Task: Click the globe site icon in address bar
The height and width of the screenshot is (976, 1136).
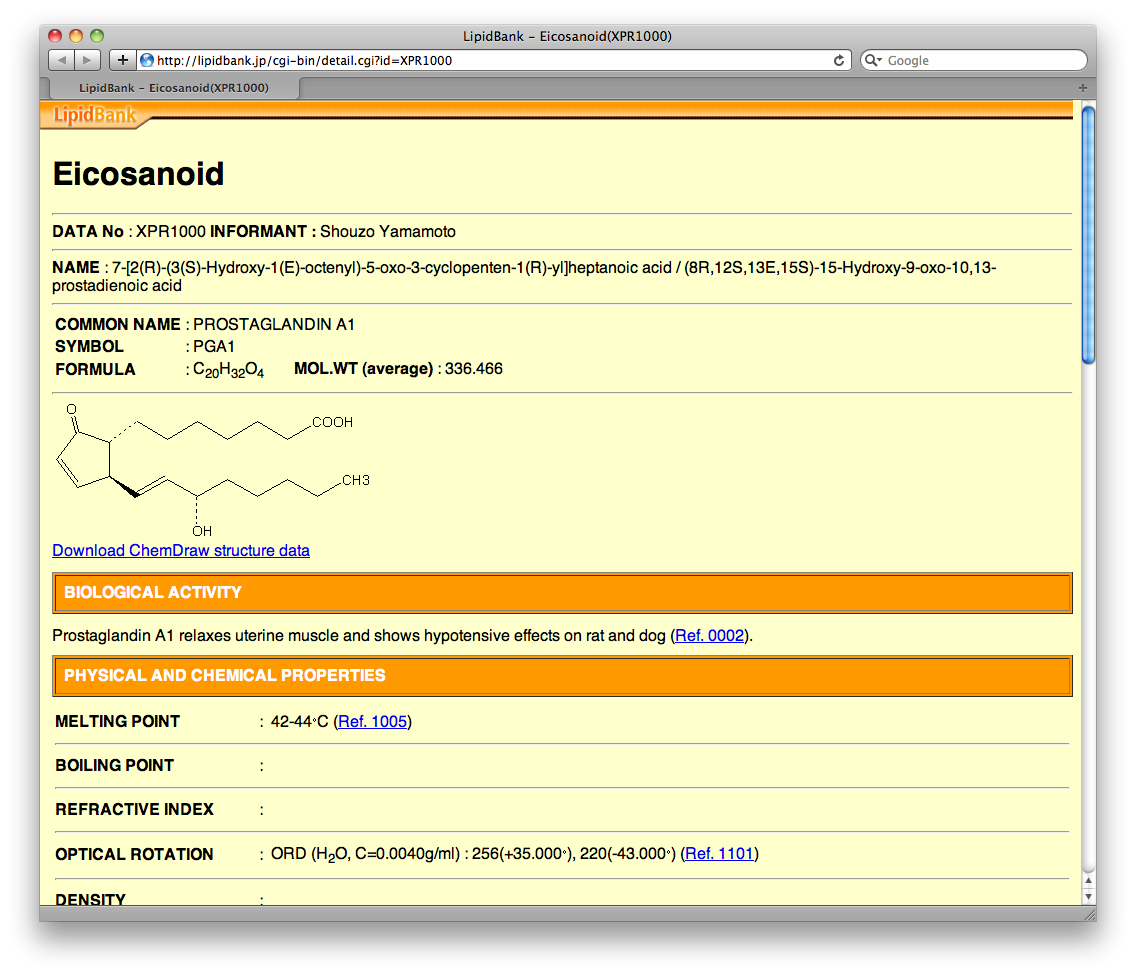Action: [146, 60]
